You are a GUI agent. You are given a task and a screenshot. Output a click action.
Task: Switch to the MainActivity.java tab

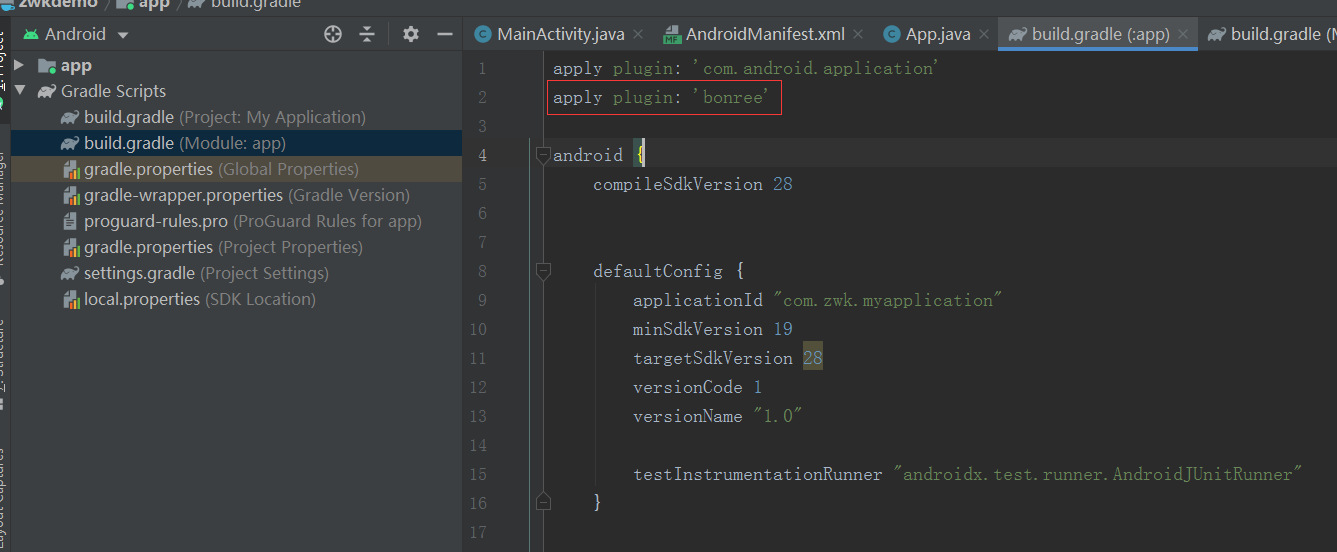(x=560, y=35)
